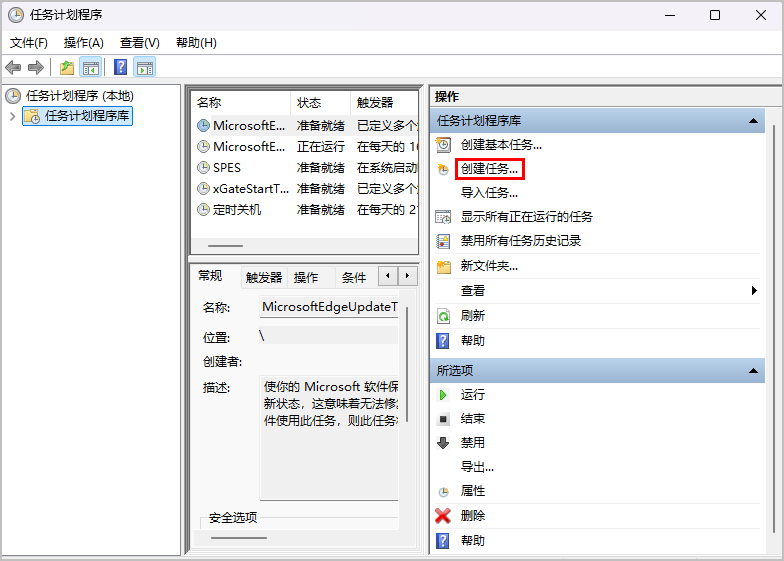The height and width of the screenshot is (561, 784).
Task: Select 任务计划程序 (本地) root node
Action: [80, 96]
